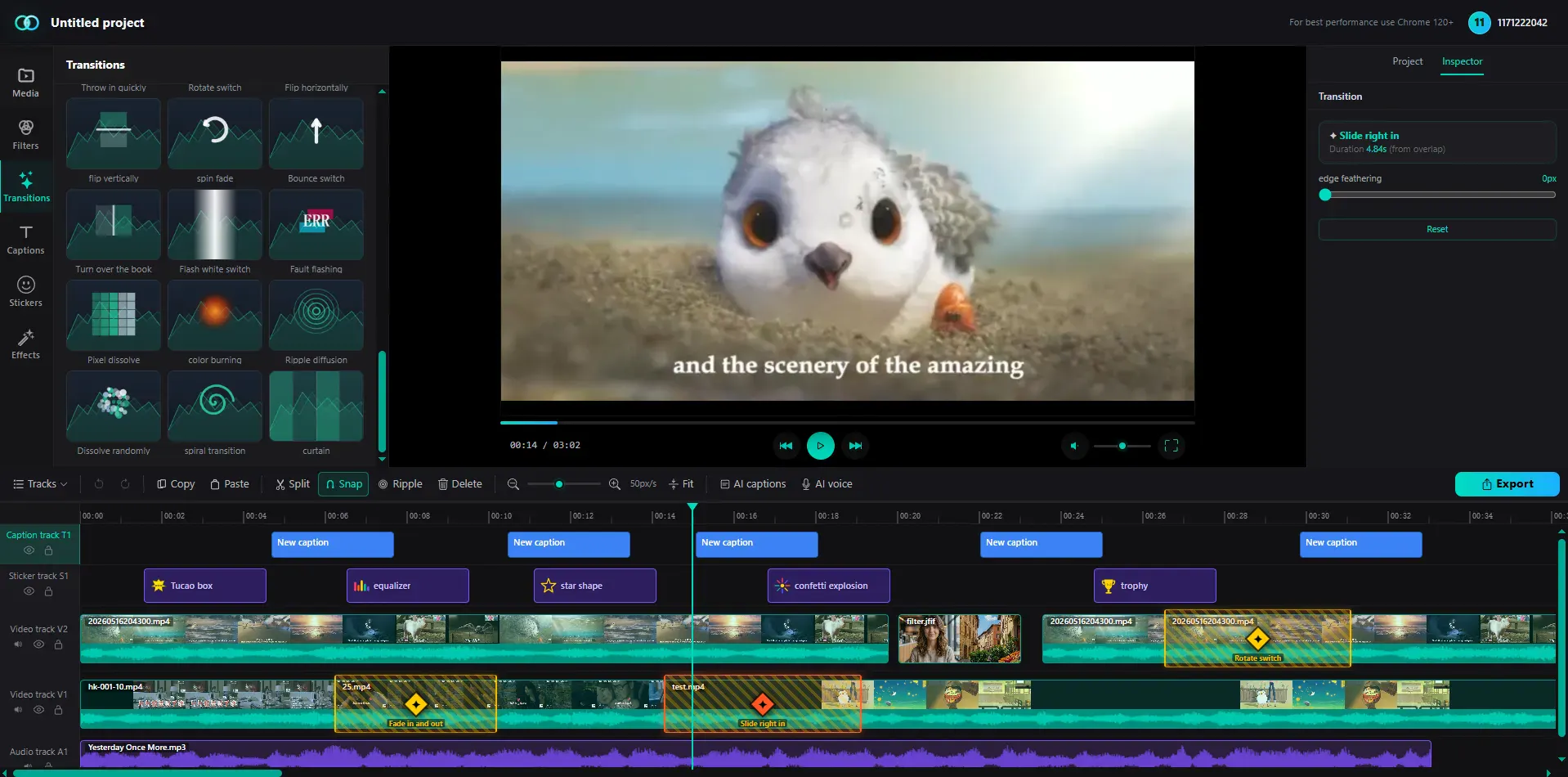Click the app logo beside Untitled project
This screenshot has width=1568, height=777.
27,23
